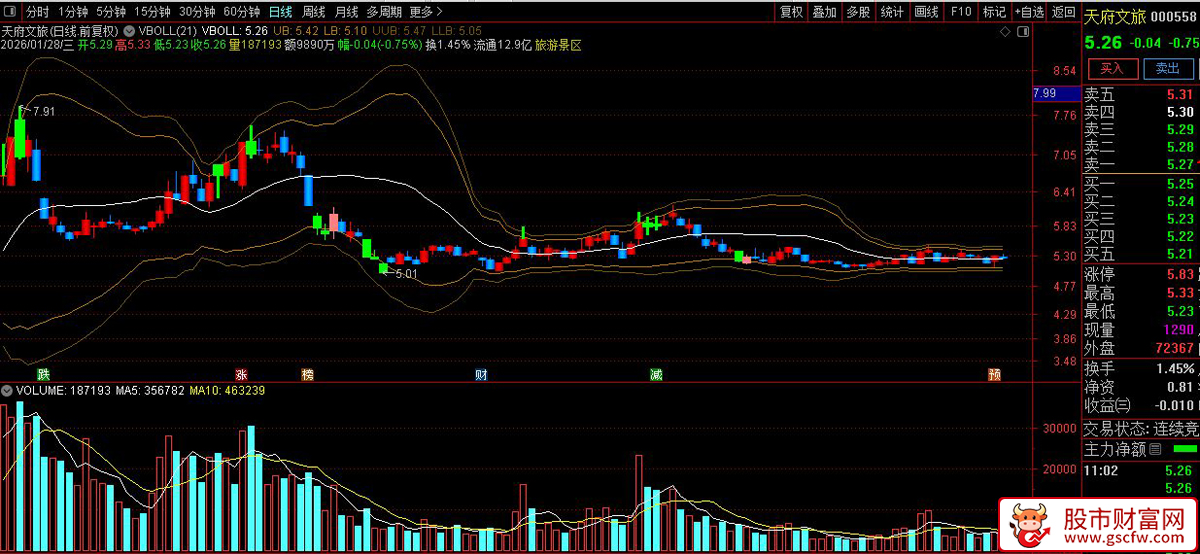Click the 跌 event marker on the timeline
The width and height of the screenshot is (1200, 554).
[x=43, y=374]
